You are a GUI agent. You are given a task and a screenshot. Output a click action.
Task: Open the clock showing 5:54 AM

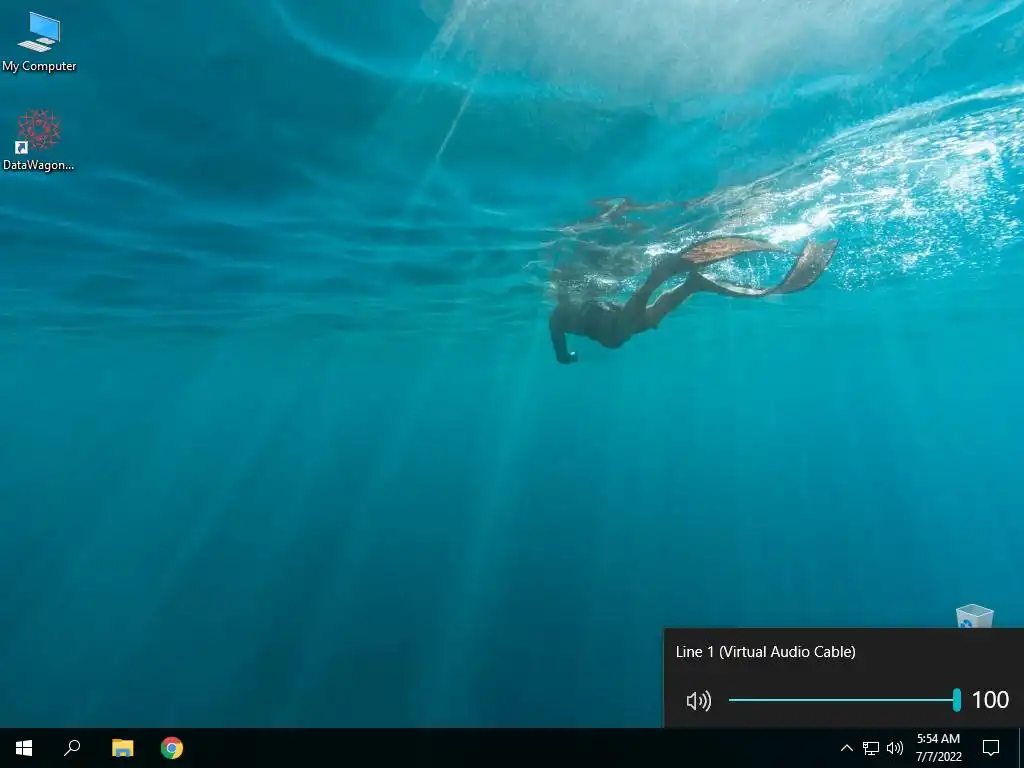[938, 748]
